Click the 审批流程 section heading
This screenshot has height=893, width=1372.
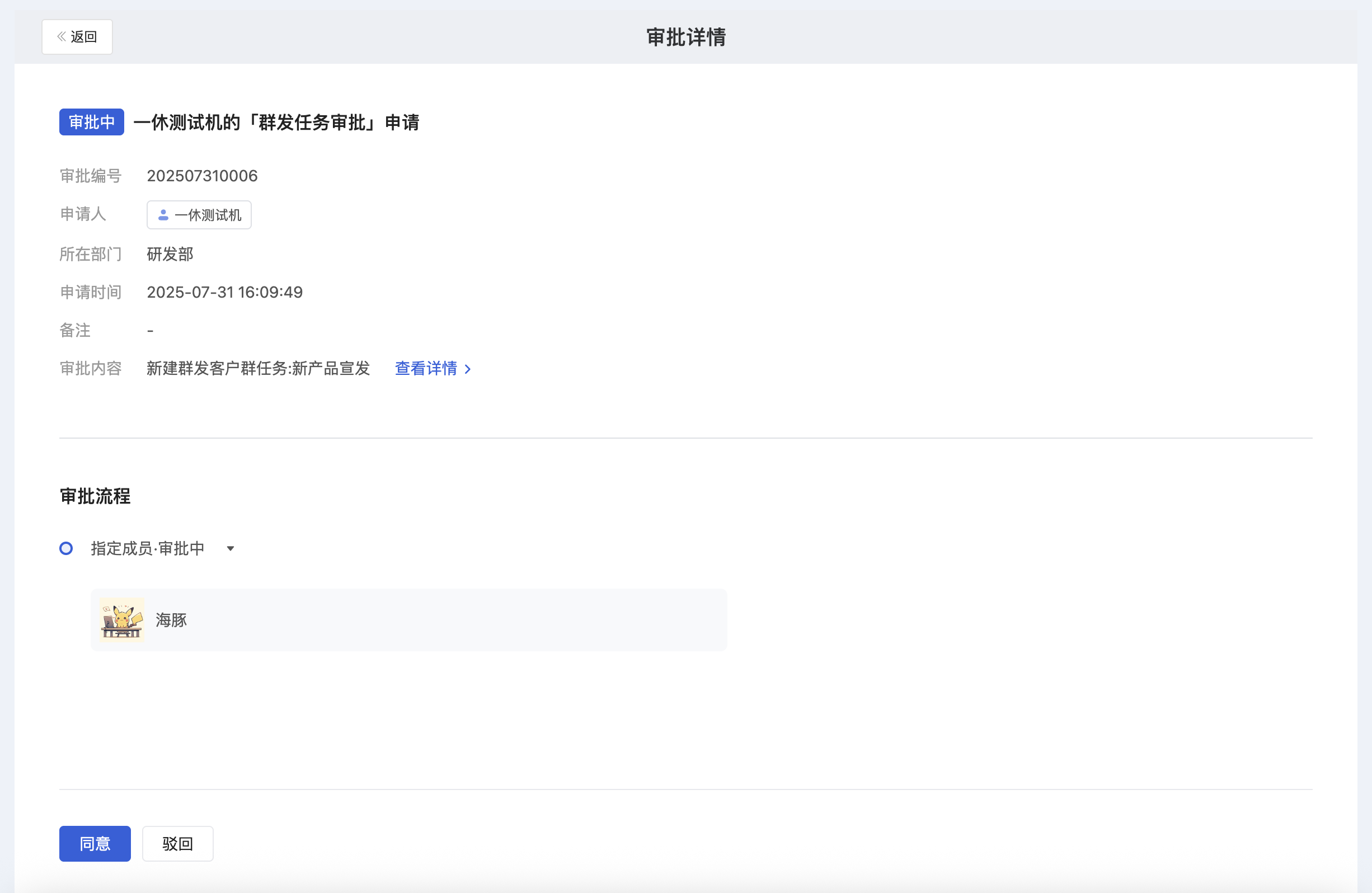pos(95,496)
